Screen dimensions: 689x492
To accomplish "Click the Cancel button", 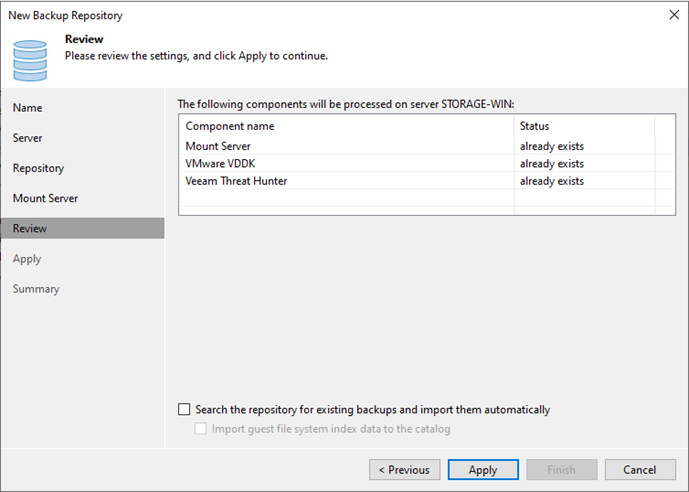I will click(640, 470).
